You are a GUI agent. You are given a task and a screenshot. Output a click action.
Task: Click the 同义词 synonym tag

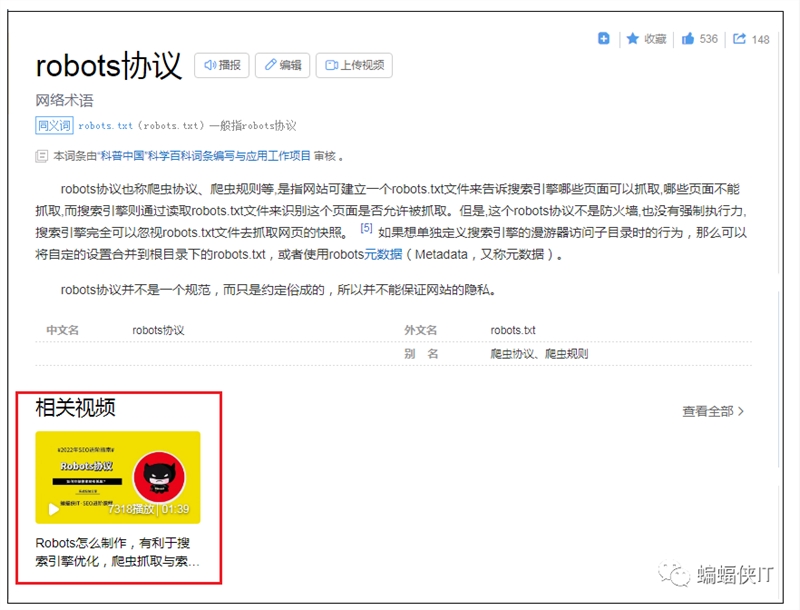tap(54, 126)
